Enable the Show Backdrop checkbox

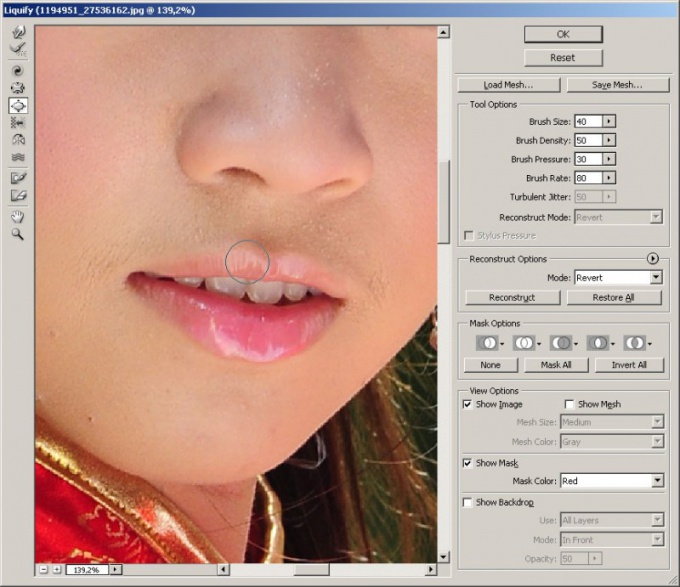(467, 502)
